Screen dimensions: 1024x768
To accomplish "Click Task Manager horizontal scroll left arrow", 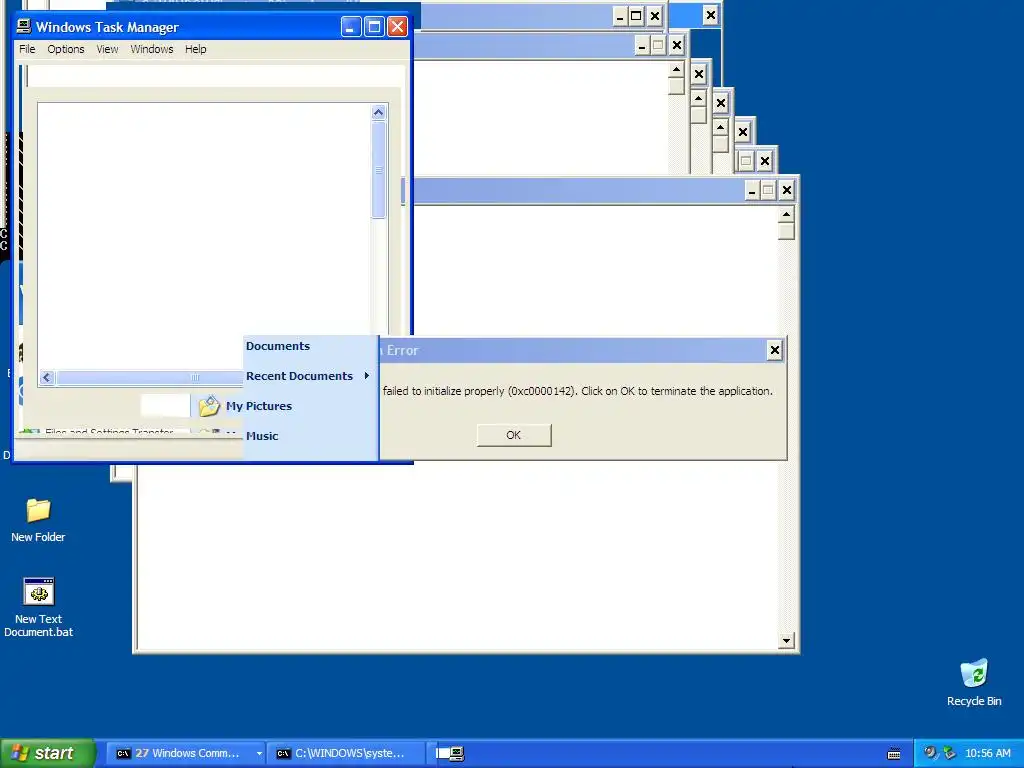I will click(46, 377).
